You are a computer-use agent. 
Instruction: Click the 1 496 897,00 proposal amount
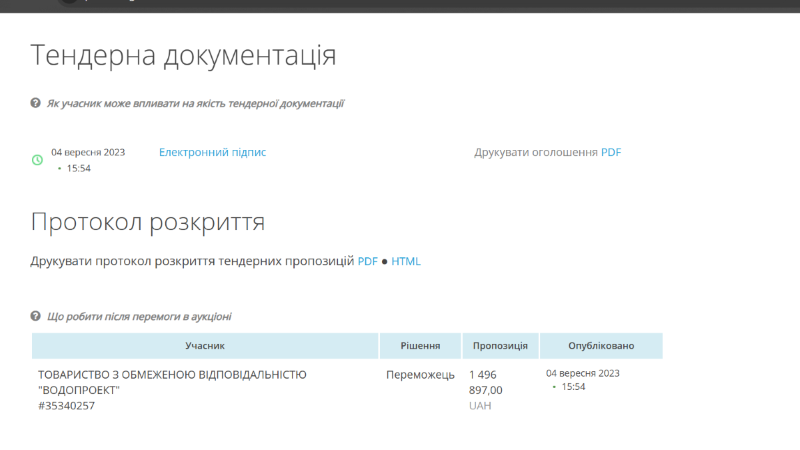coord(486,382)
